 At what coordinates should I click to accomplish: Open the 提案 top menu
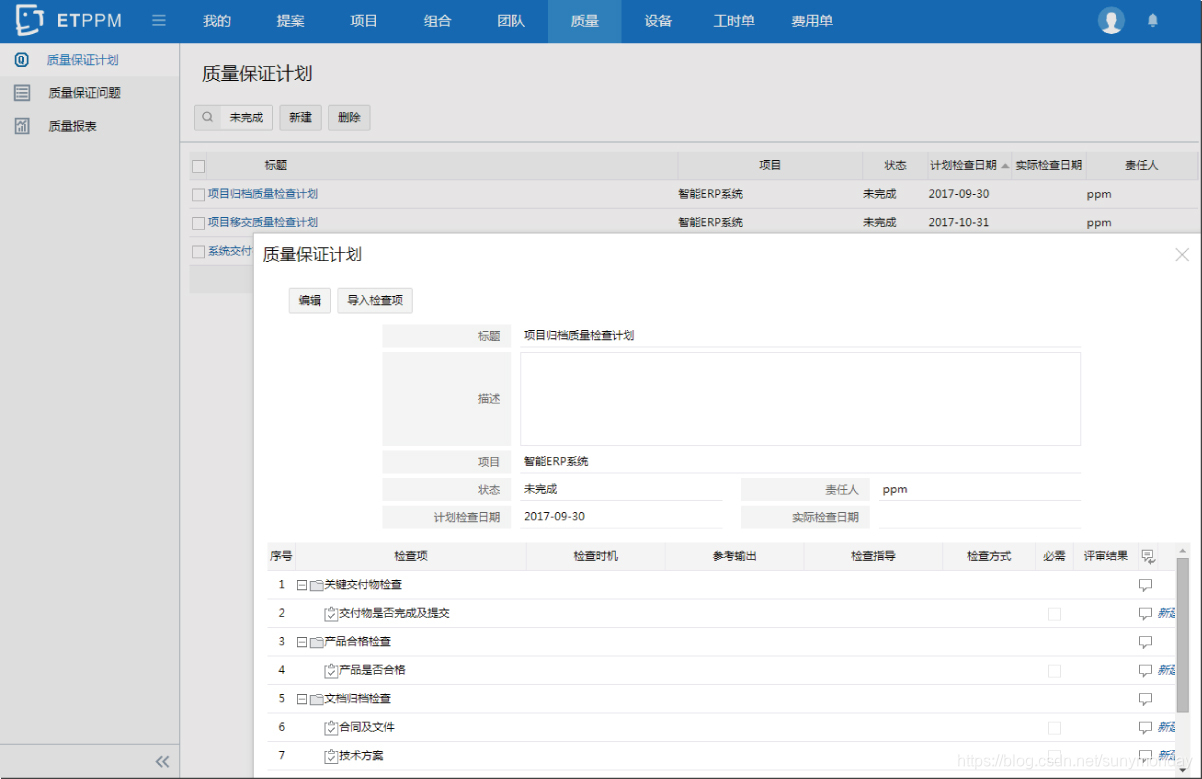point(290,21)
